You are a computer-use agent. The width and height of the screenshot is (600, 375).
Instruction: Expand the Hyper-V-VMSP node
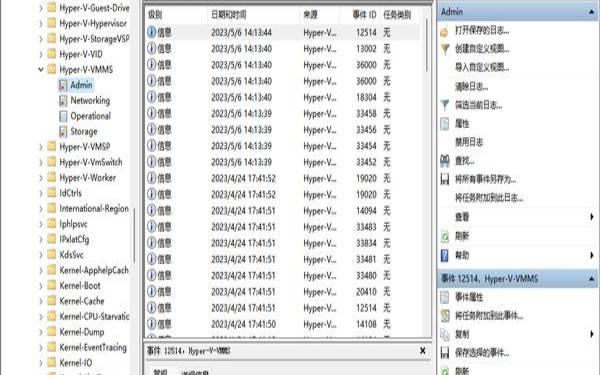(41, 147)
